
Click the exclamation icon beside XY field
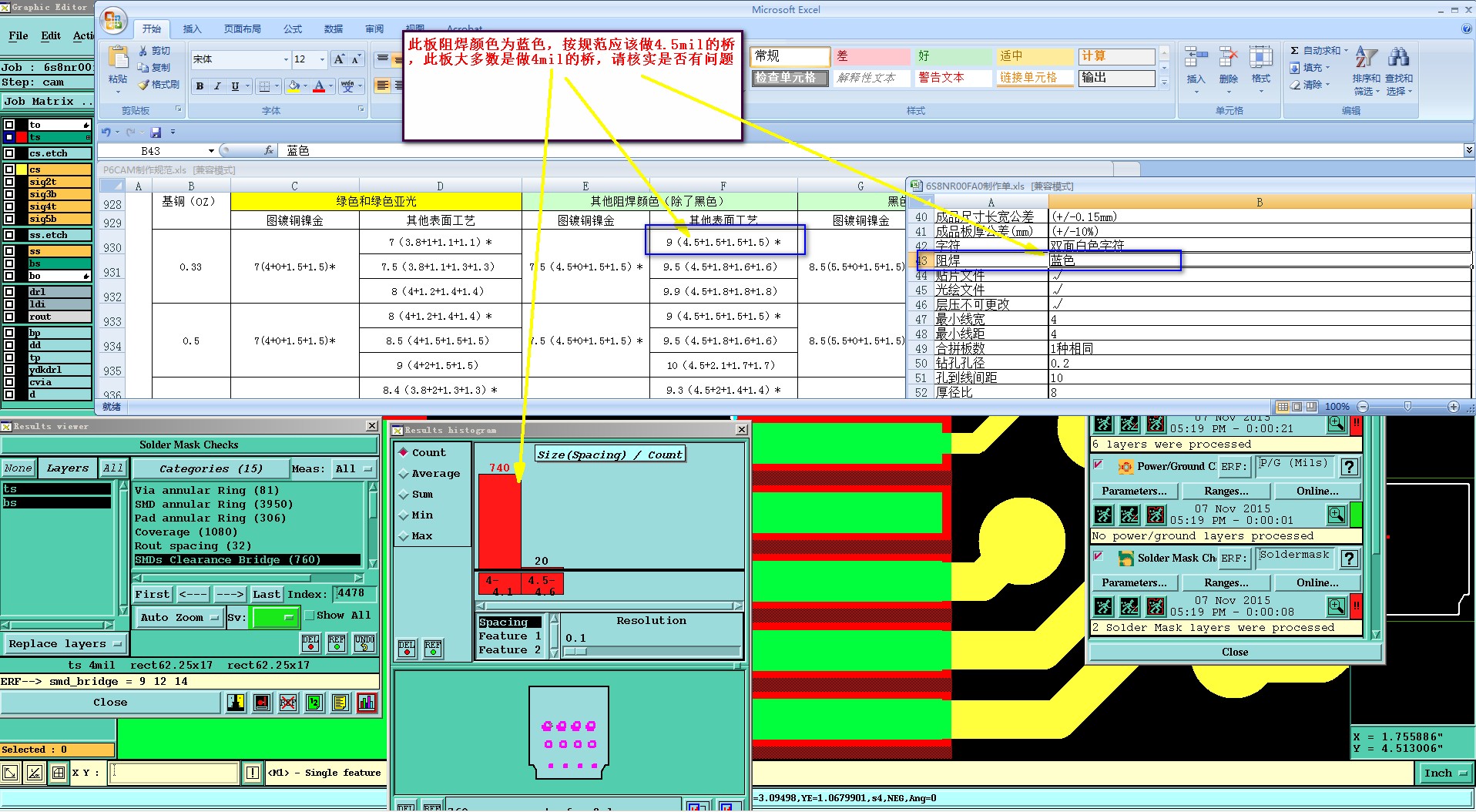(x=253, y=773)
